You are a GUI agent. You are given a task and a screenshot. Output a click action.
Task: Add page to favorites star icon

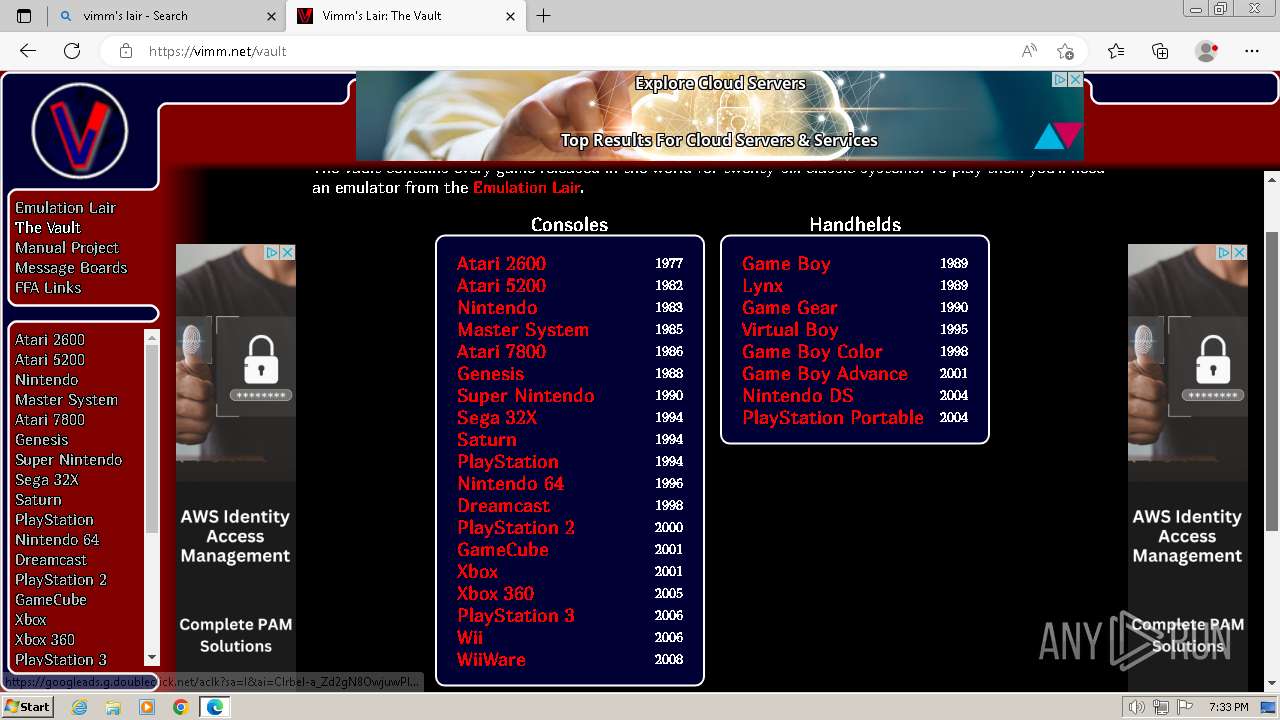pyautogui.click(x=1065, y=51)
